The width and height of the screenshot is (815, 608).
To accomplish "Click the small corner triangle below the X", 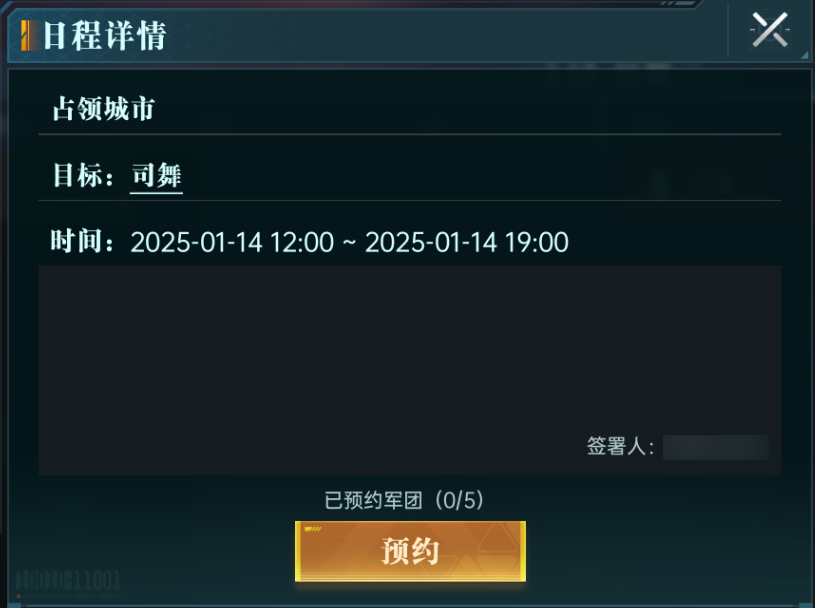I will (805, 55).
